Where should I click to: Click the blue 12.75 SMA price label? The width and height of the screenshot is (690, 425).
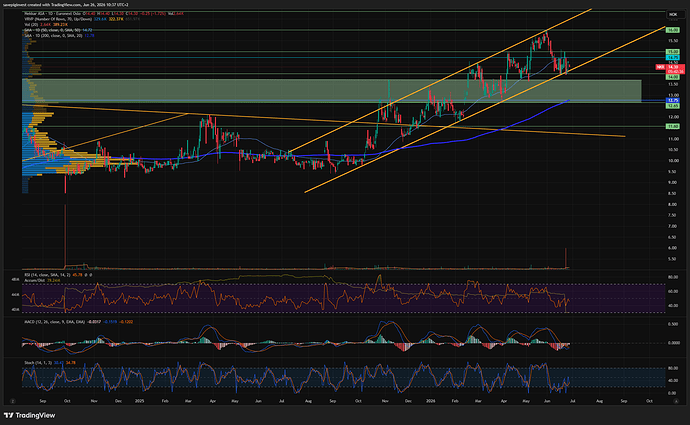tap(673, 100)
